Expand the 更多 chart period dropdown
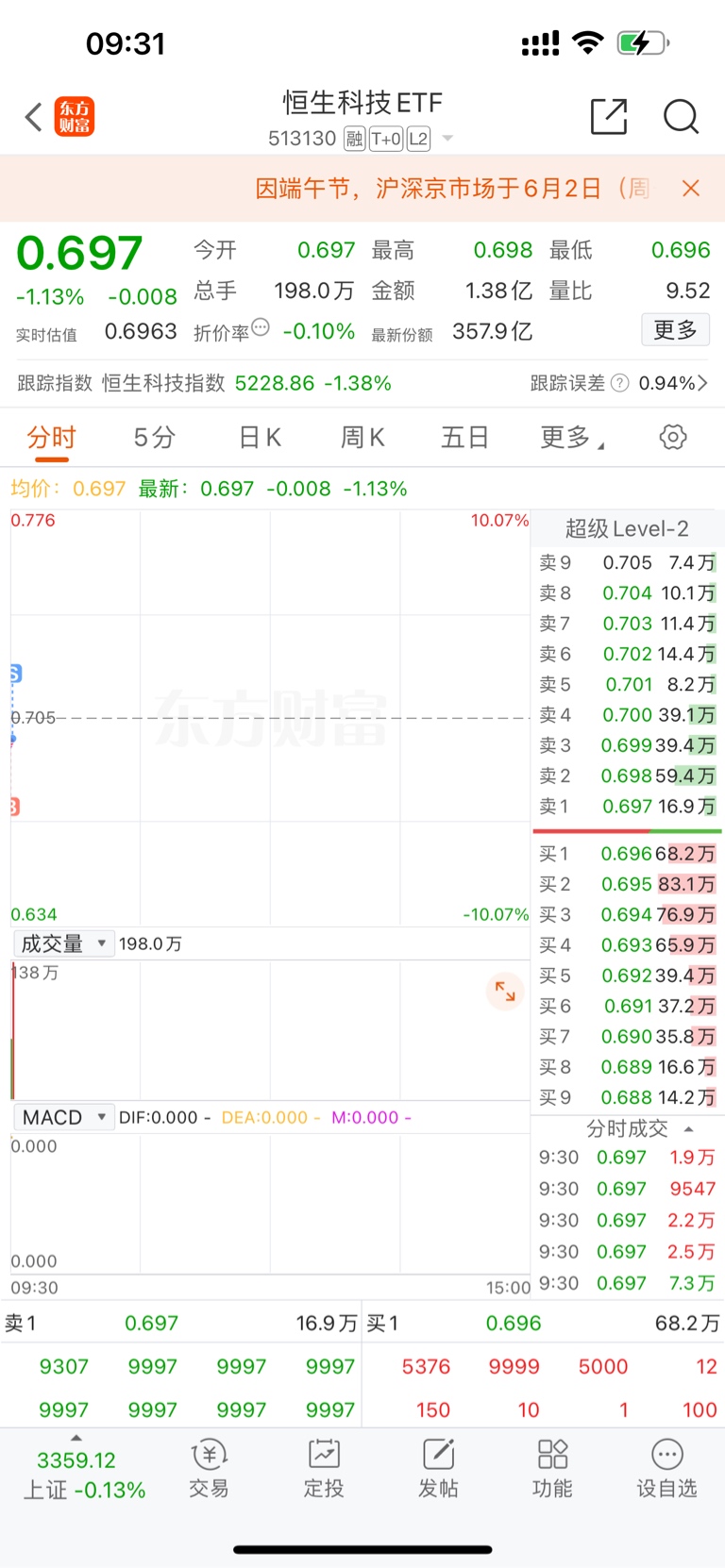This screenshot has width=725, height=1568. pos(572,438)
